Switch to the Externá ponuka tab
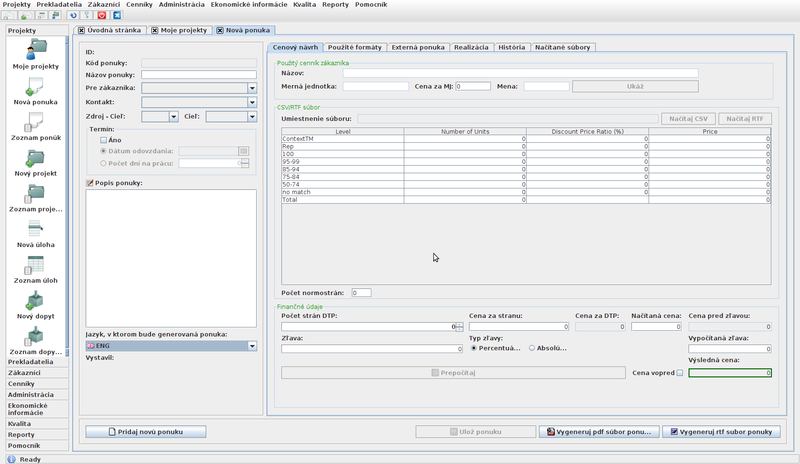Screen dimensions: 800x464 [418, 47]
